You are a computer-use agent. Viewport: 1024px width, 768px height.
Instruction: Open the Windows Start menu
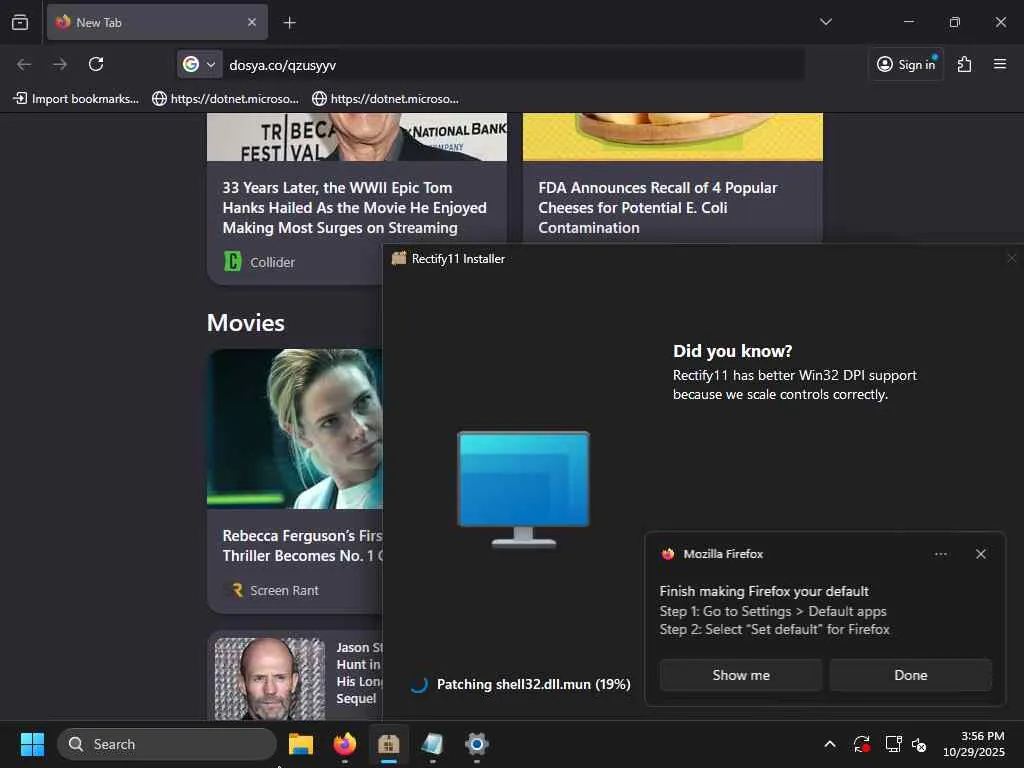(32, 744)
